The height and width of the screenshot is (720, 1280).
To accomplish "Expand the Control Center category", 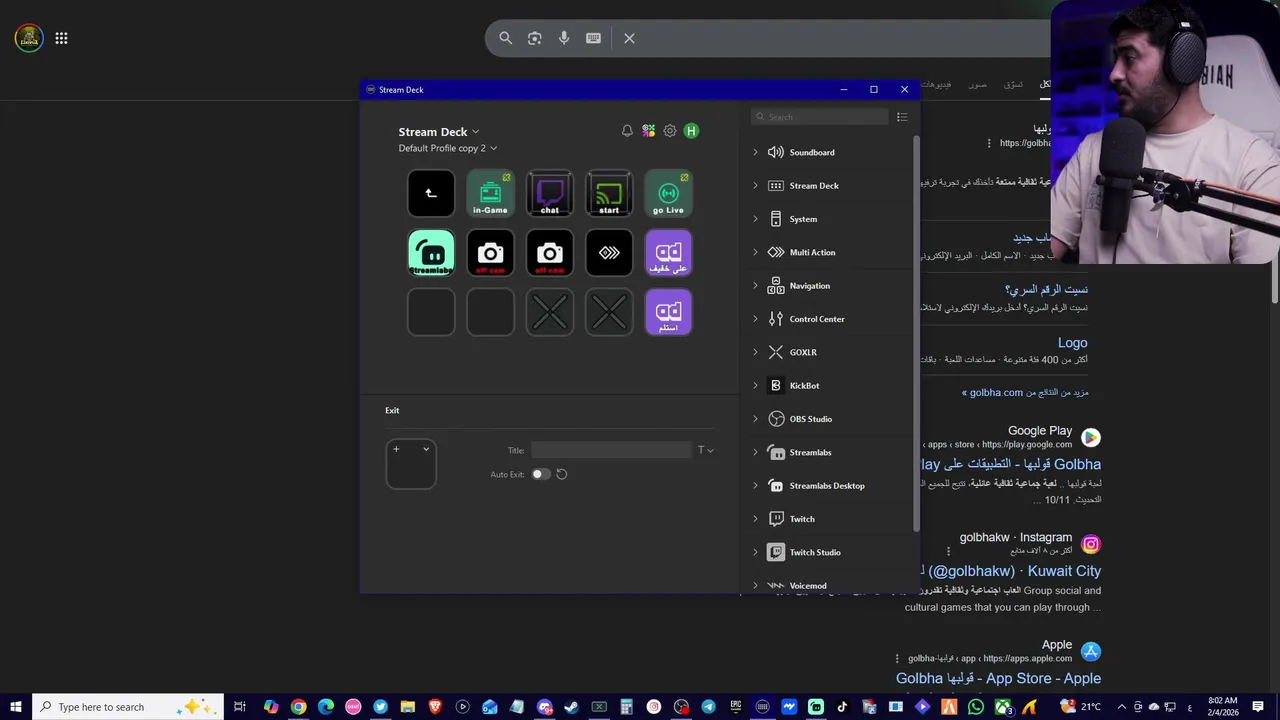I will tap(755, 319).
